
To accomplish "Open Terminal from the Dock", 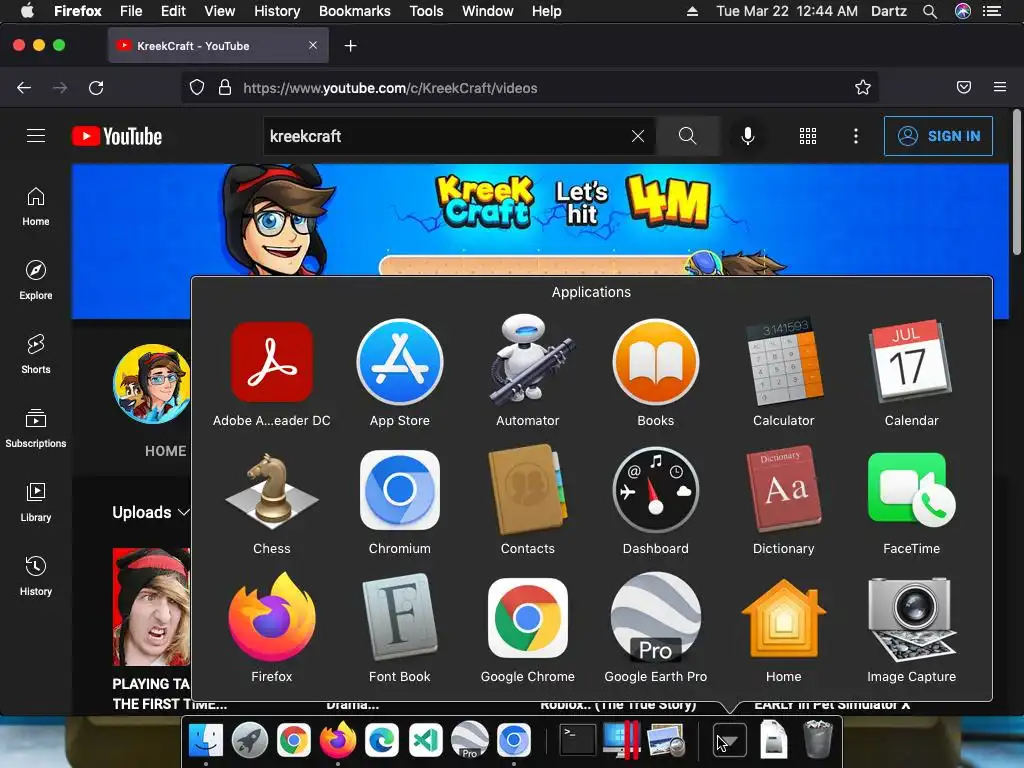I will pos(578,741).
